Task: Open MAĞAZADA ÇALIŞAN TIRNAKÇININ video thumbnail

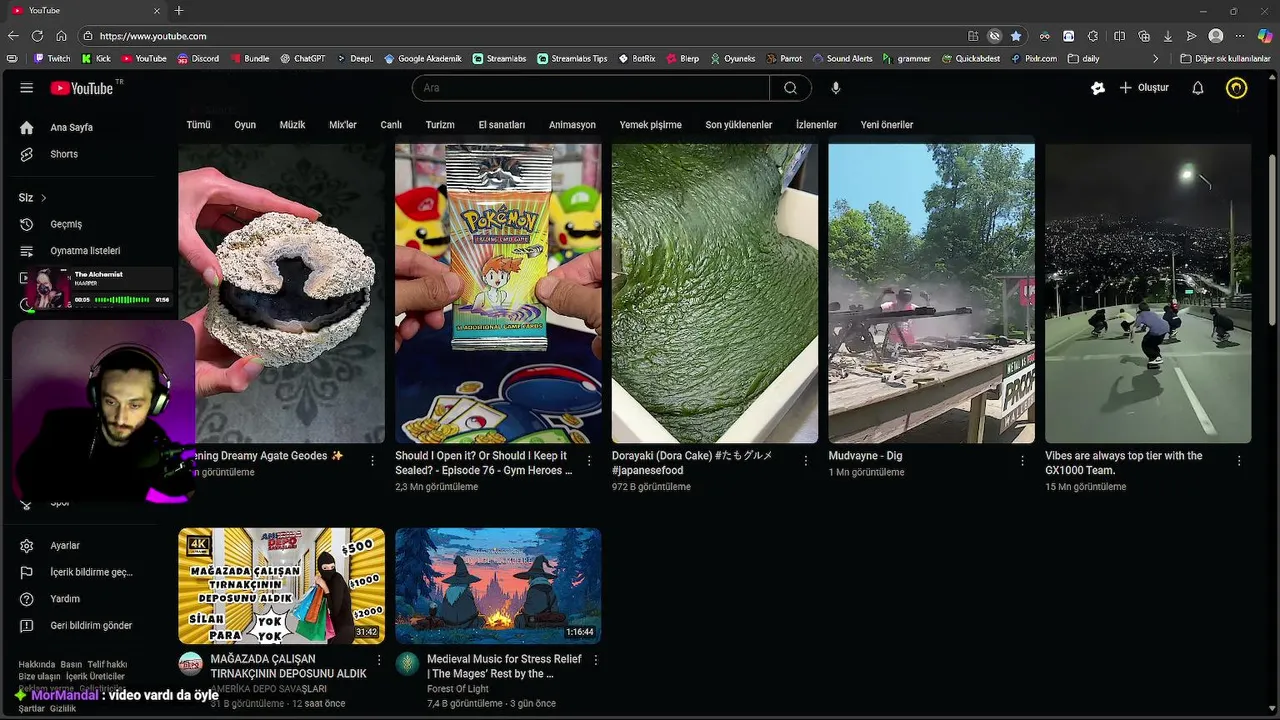Action: [x=281, y=586]
